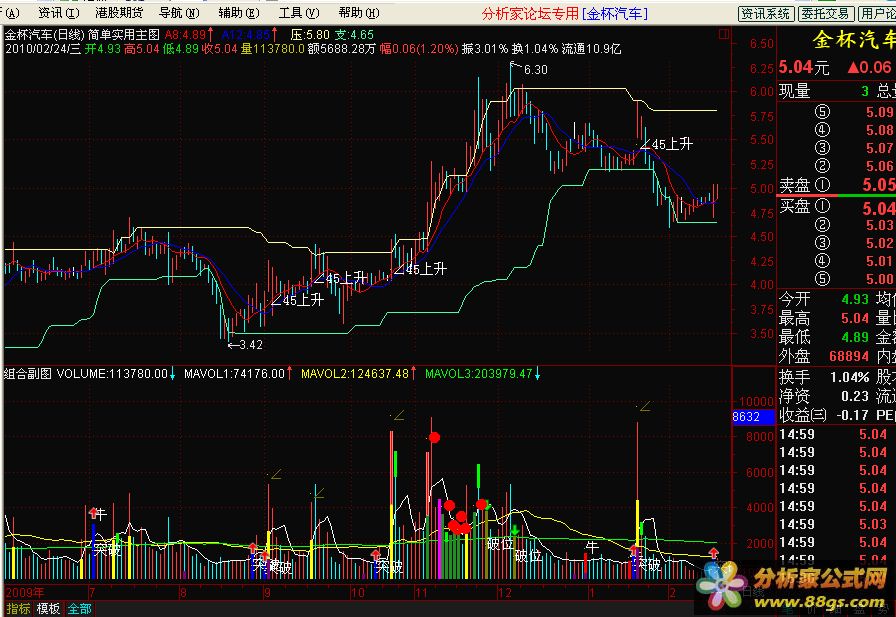Click the green down arrow above 破位 bar
Image resolution: width=896 pixels, height=617 pixels.
click(515, 530)
